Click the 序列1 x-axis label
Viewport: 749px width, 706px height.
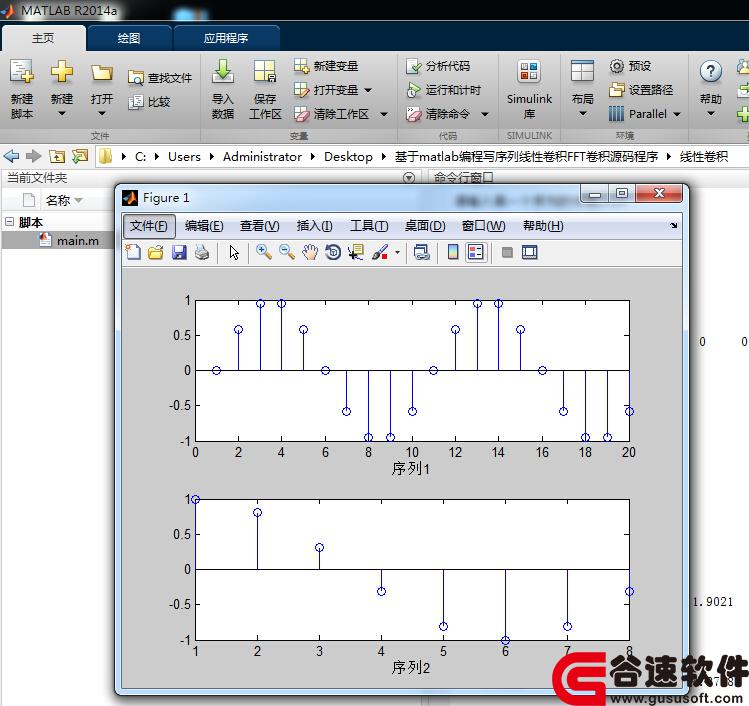pyautogui.click(x=410, y=469)
